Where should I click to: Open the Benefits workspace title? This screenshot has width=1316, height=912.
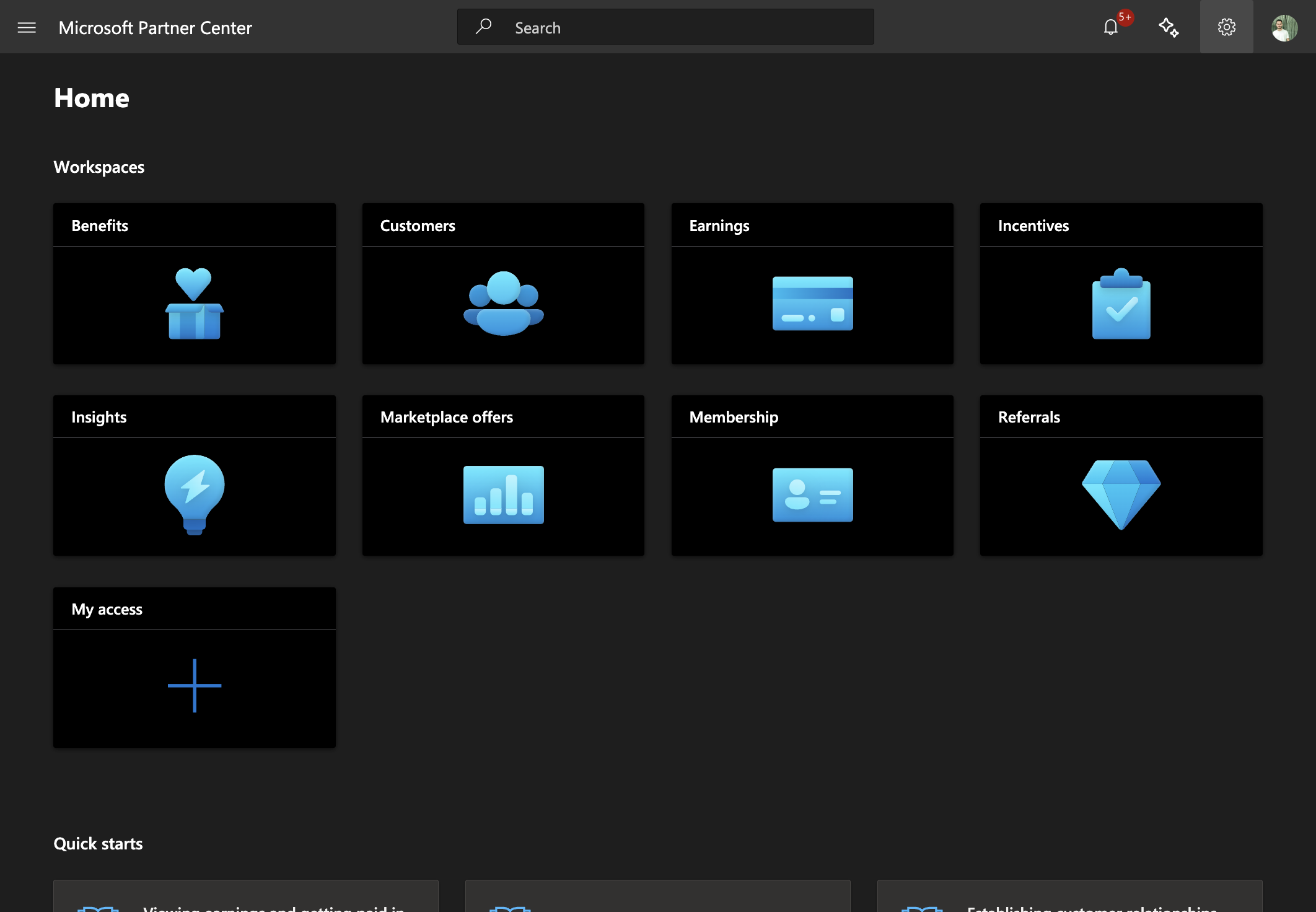click(x=100, y=226)
